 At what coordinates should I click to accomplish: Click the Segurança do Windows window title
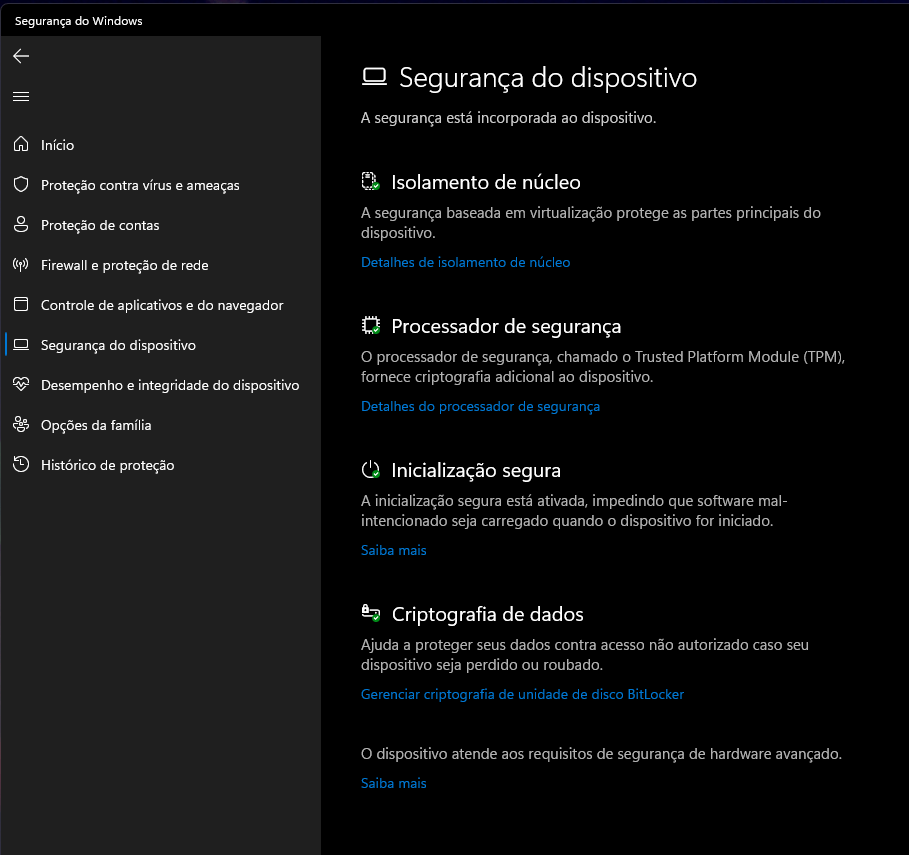tap(78, 21)
